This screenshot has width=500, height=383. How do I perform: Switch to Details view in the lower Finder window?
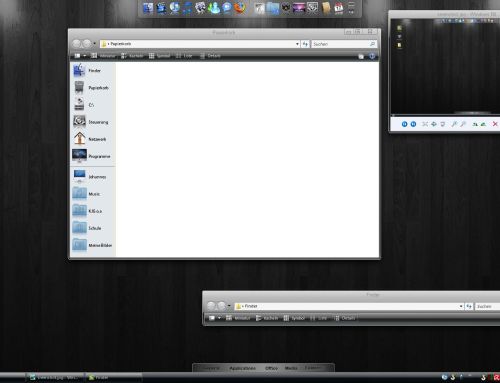pos(345,318)
